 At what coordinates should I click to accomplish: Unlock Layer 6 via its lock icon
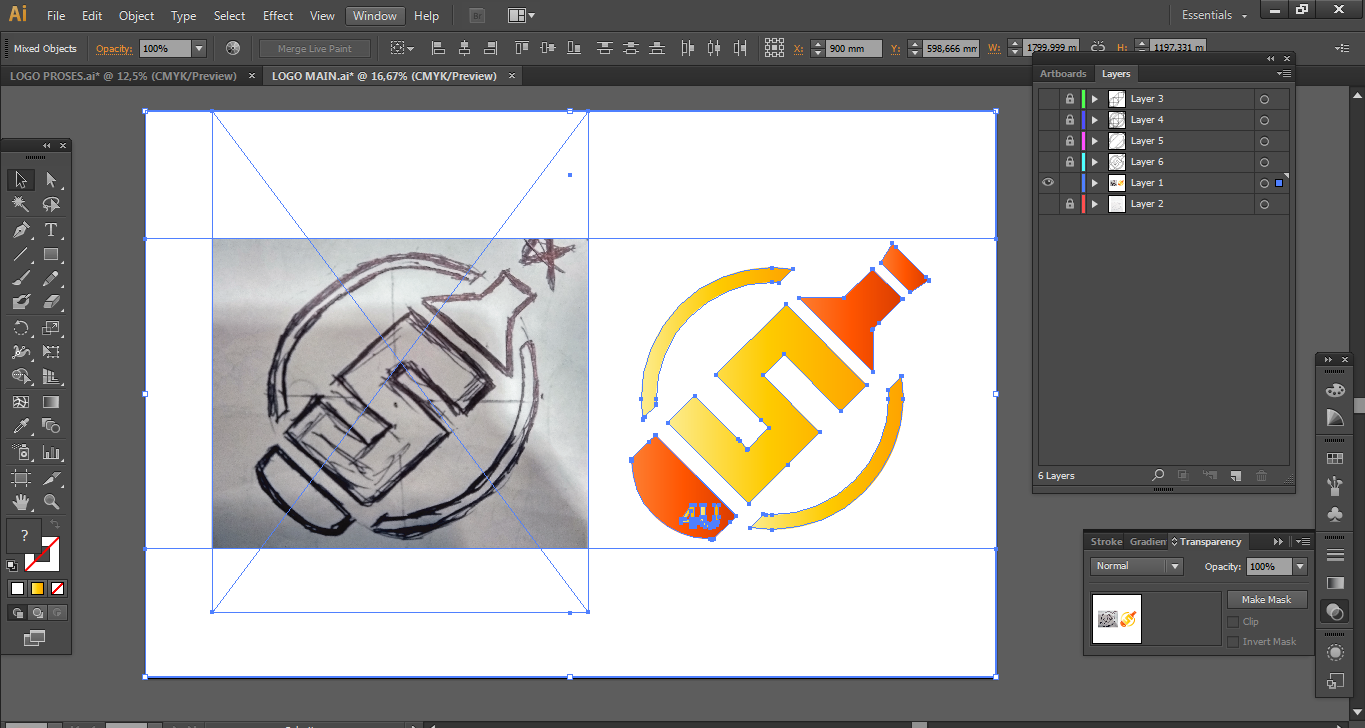point(1070,162)
